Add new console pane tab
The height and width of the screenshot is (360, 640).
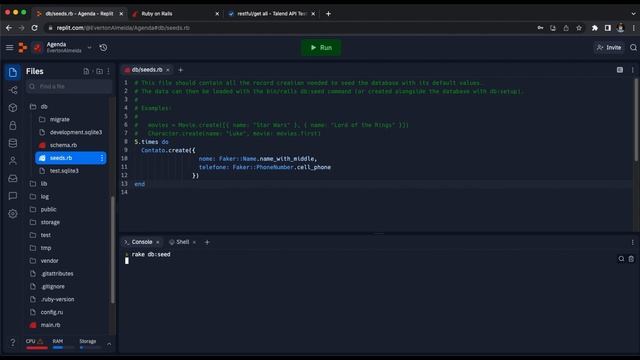[207, 242]
